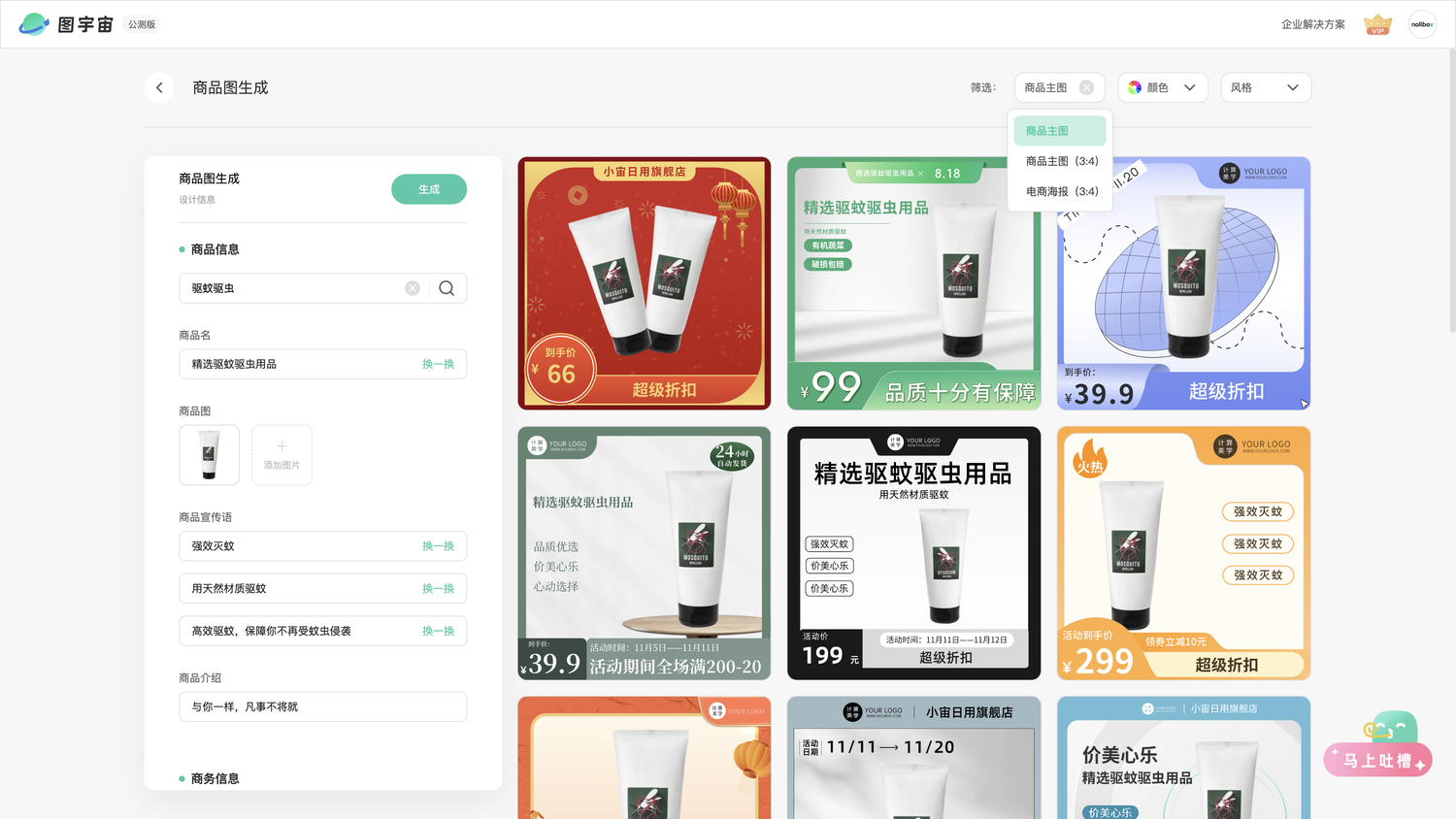Click the color wheel icon in filter

coord(1135,87)
